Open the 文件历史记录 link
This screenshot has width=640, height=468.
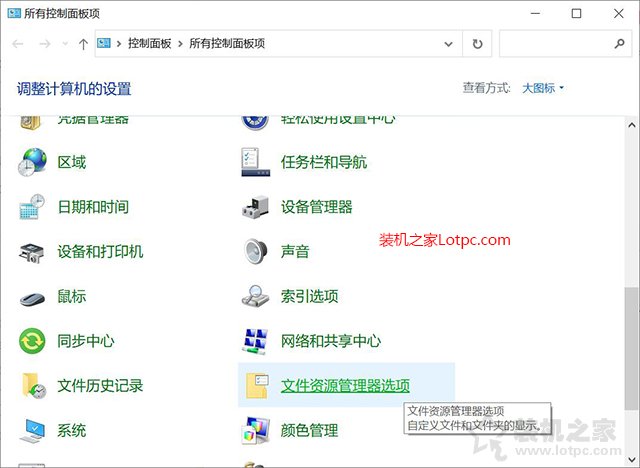[100, 386]
